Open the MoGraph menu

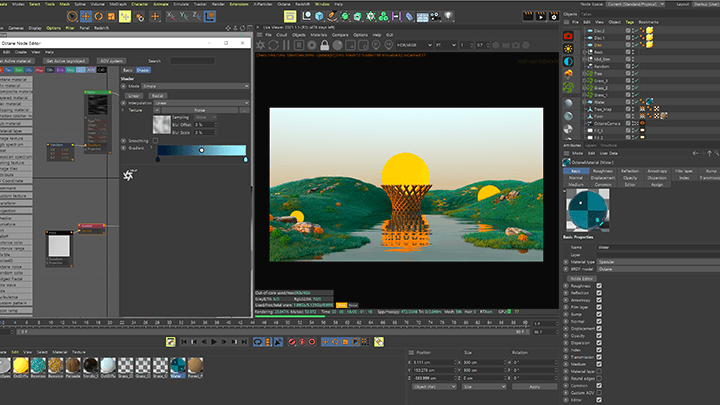(x=118, y=4)
